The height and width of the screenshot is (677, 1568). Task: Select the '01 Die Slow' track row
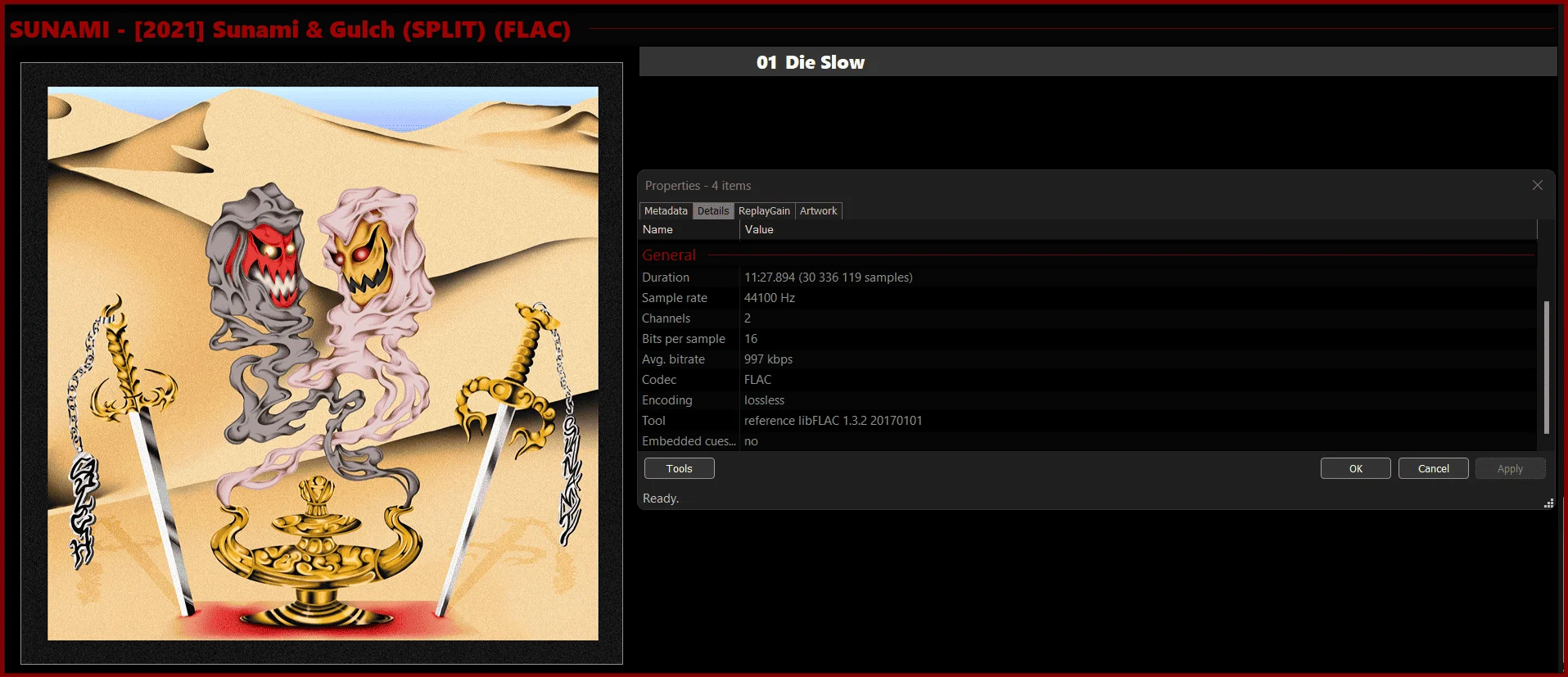coord(1098,62)
